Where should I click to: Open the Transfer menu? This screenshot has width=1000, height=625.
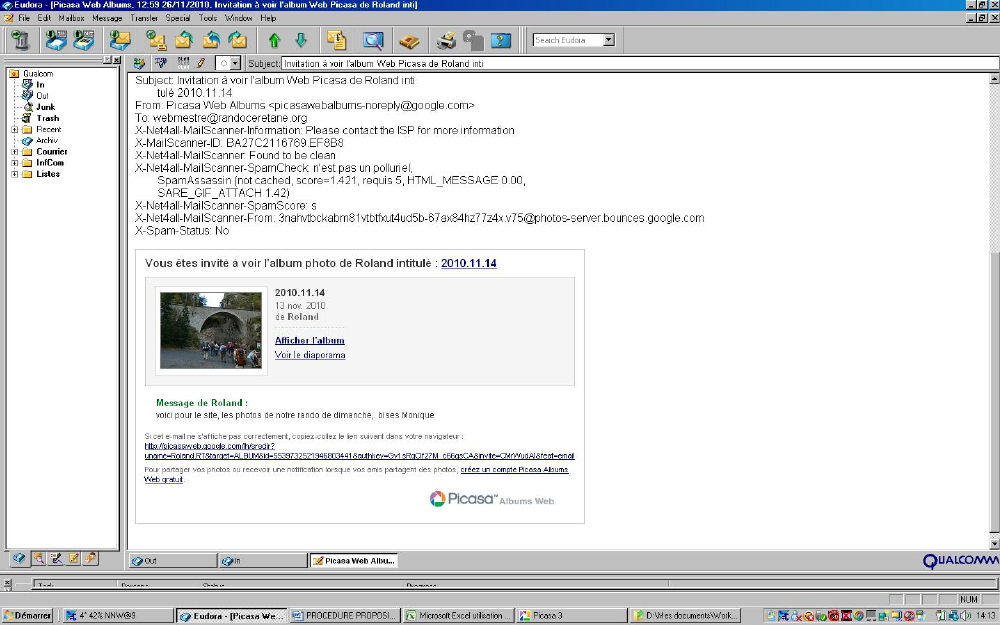[x=144, y=18]
